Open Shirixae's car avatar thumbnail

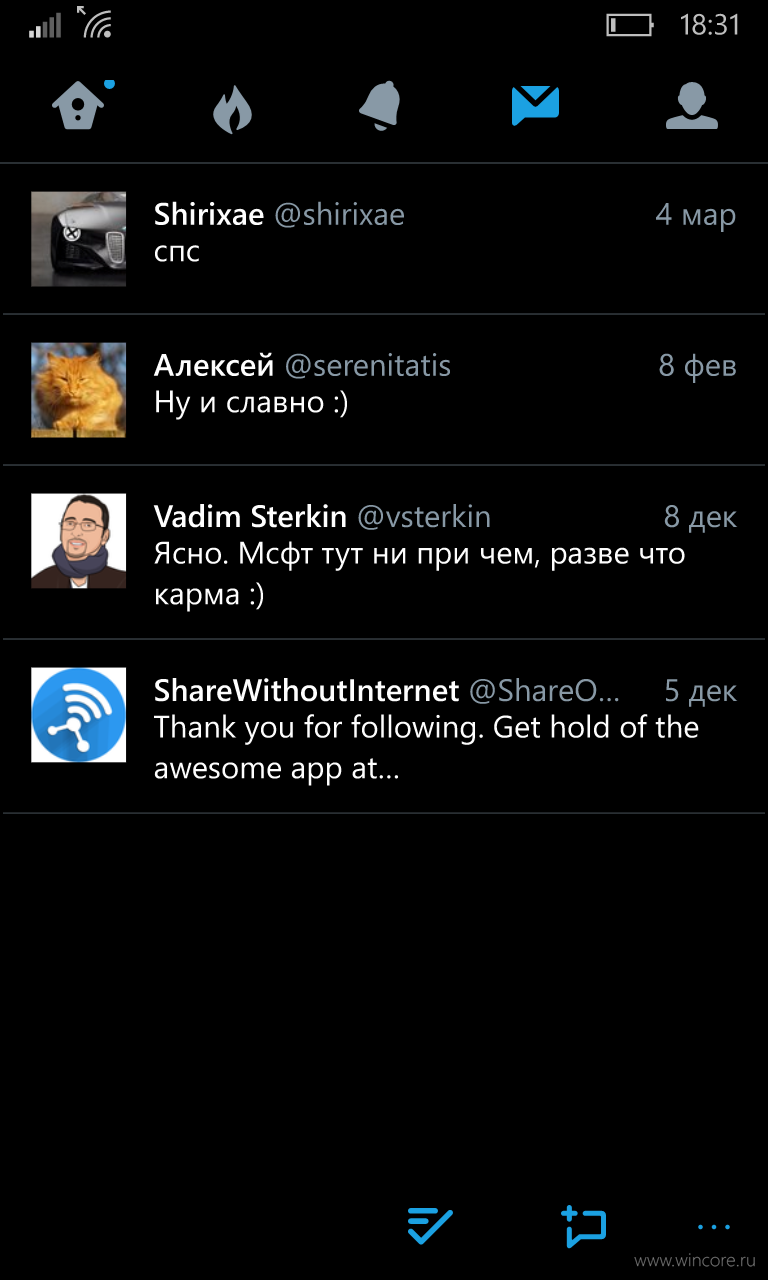tap(79, 239)
